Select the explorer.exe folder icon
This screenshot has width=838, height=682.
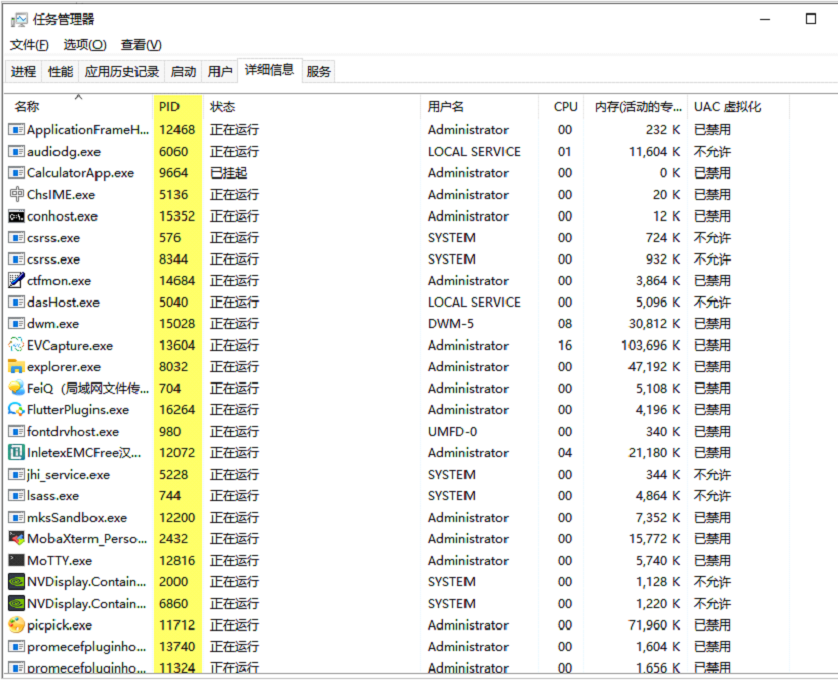tap(17, 367)
